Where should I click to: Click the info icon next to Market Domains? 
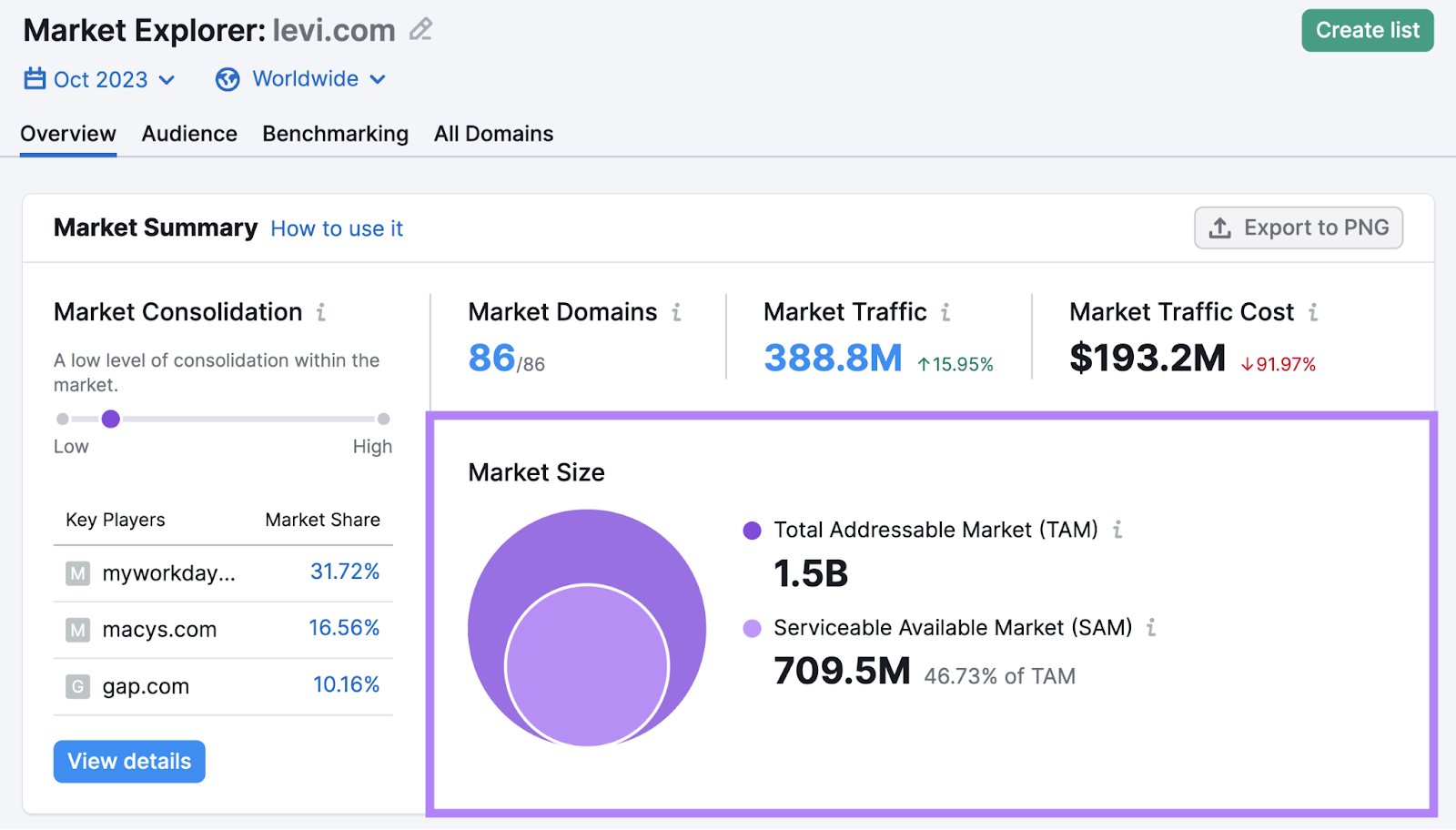(676, 312)
